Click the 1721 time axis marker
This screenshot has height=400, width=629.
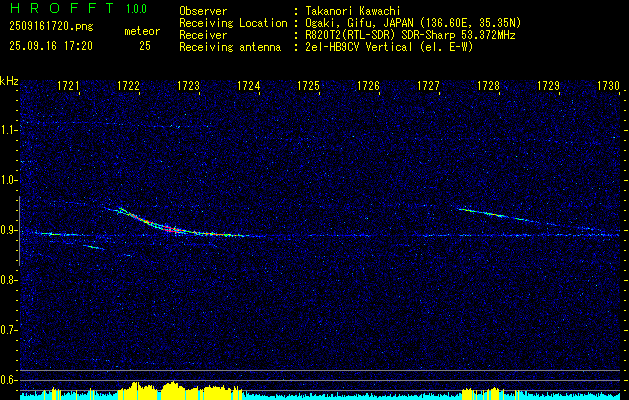69,85
